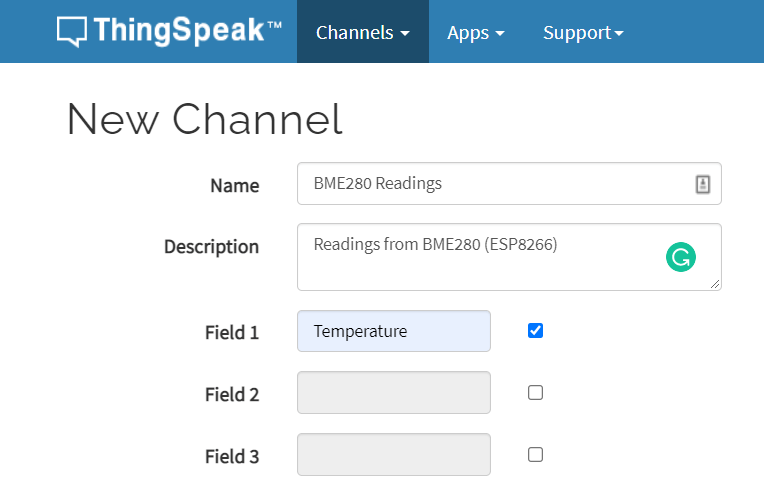
Task: Click the Field 3 label
Action: click(x=232, y=456)
